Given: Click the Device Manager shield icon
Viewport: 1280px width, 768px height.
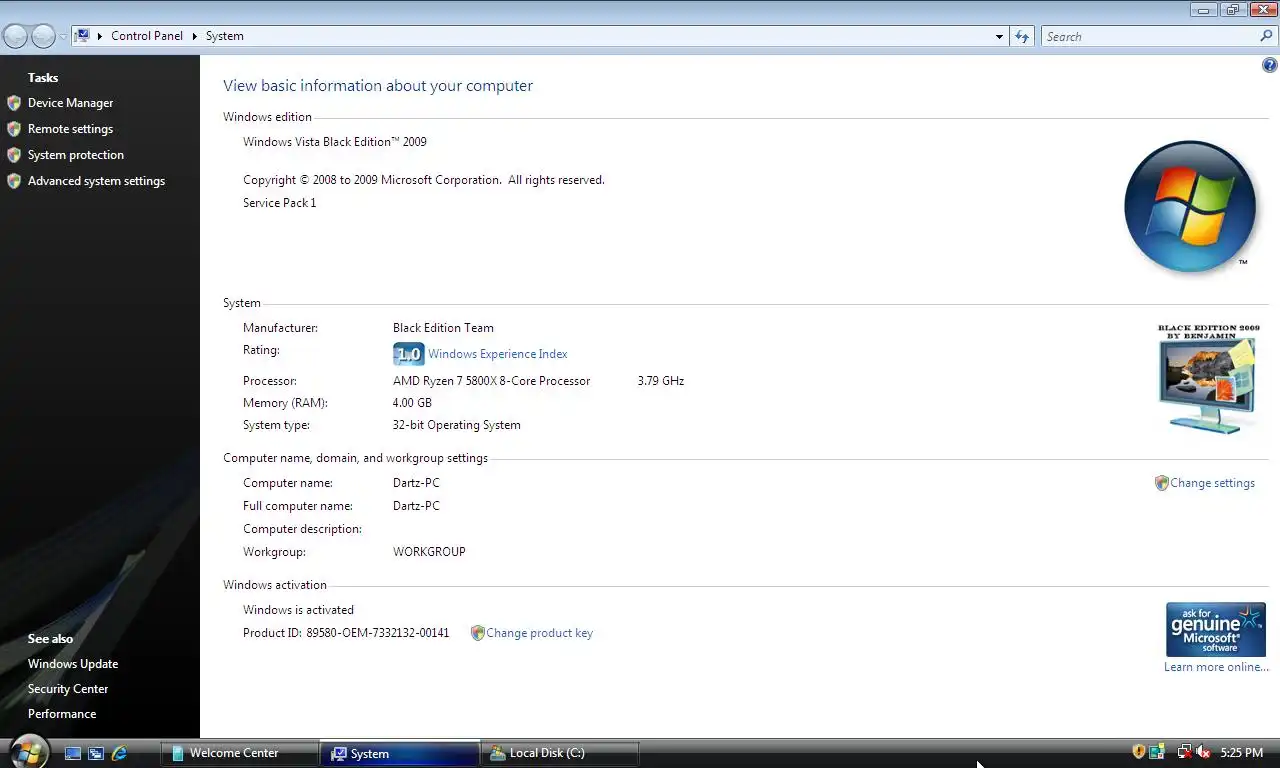Looking at the screenshot, I should pos(14,103).
